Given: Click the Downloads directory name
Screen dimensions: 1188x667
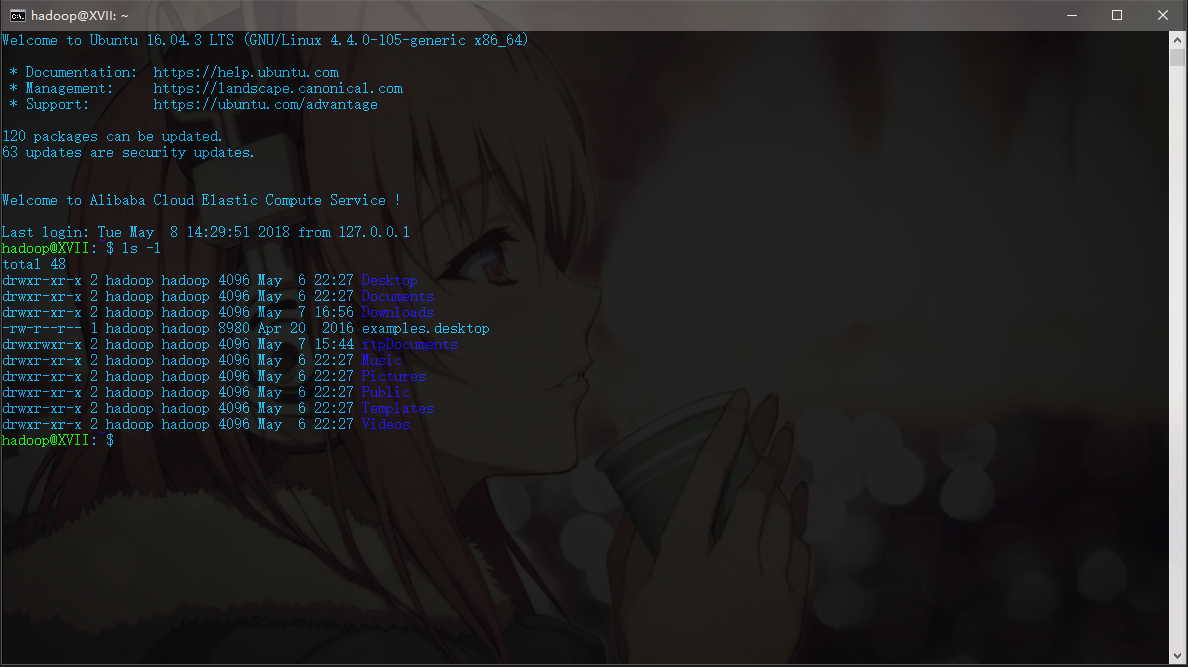Looking at the screenshot, I should pyautogui.click(x=398, y=312).
